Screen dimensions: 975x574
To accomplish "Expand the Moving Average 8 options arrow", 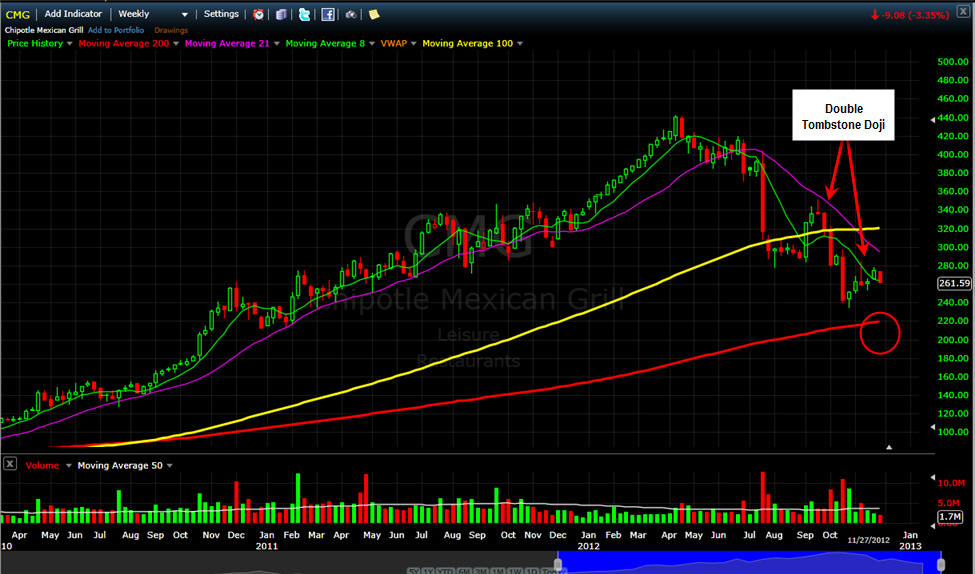I will point(372,44).
